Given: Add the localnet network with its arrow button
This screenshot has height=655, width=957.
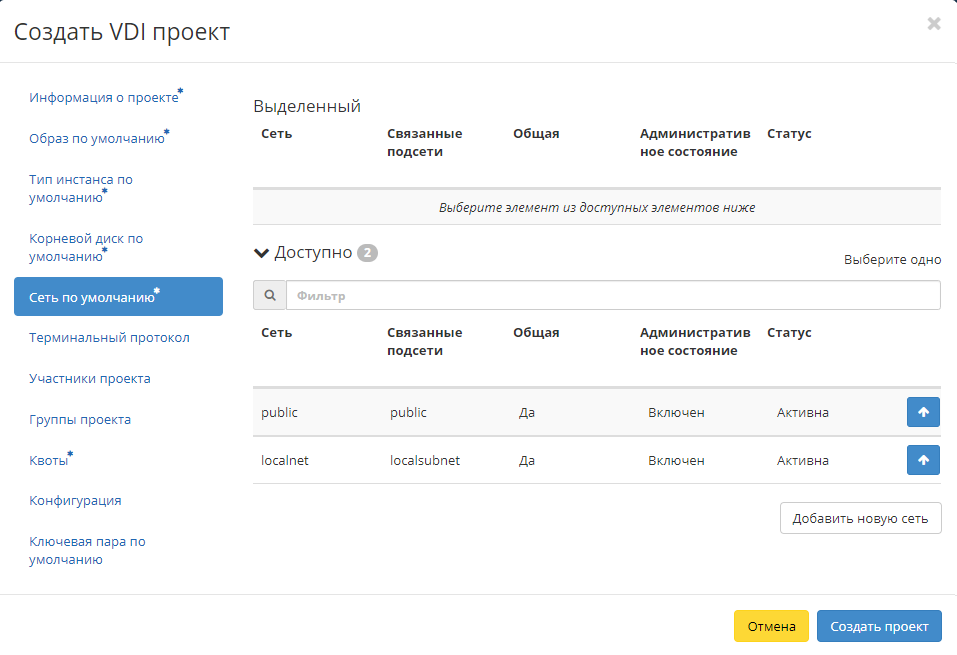Looking at the screenshot, I should click(x=922, y=460).
